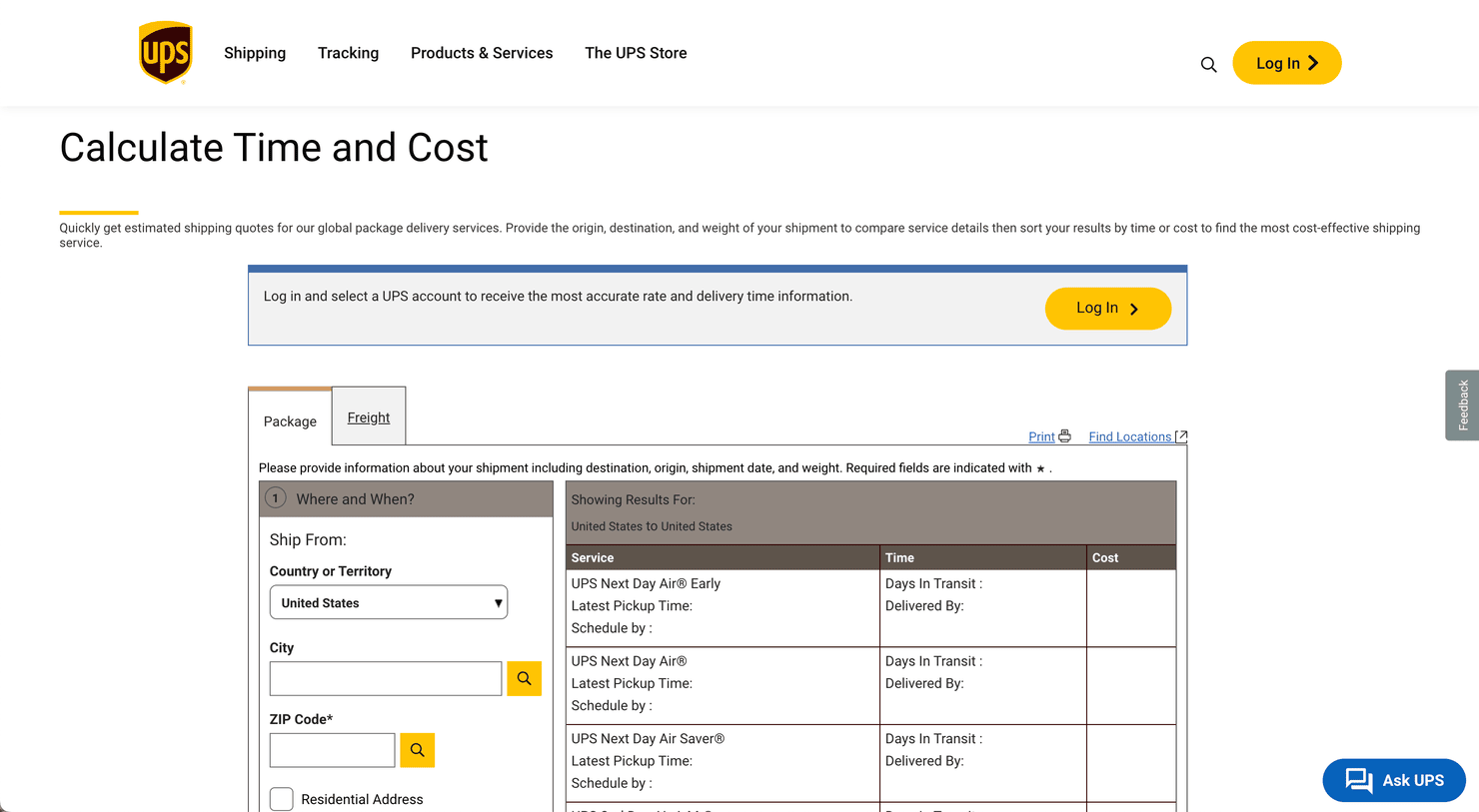Screen dimensions: 1479x812
Task: Click external link icon beside Find Locations
Action: pyautogui.click(x=1181, y=436)
